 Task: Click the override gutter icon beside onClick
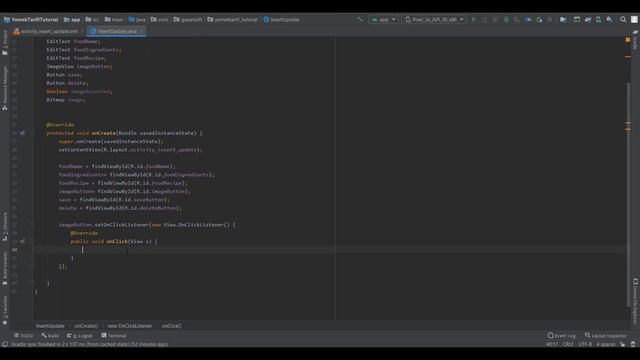tap(22, 241)
